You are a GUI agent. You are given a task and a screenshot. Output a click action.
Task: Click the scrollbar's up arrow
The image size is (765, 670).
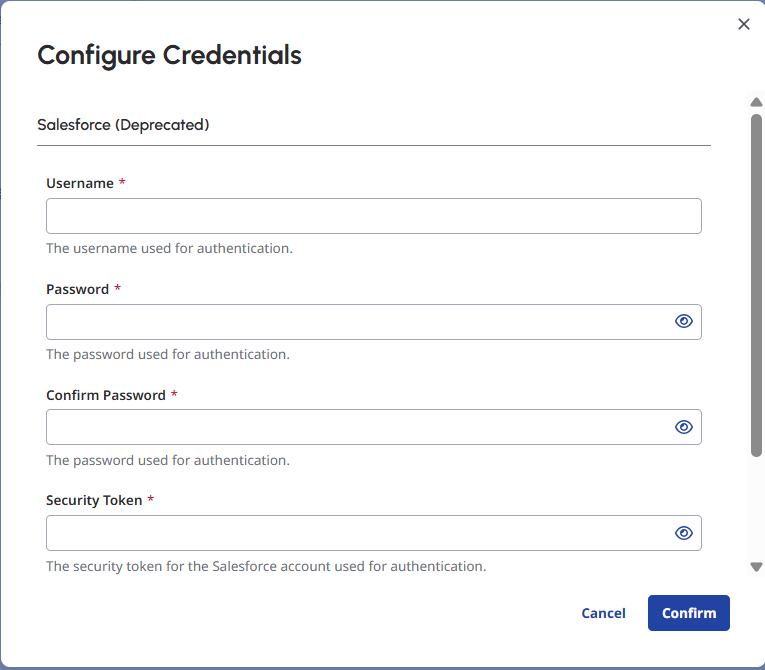pyautogui.click(x=756, y=102)
